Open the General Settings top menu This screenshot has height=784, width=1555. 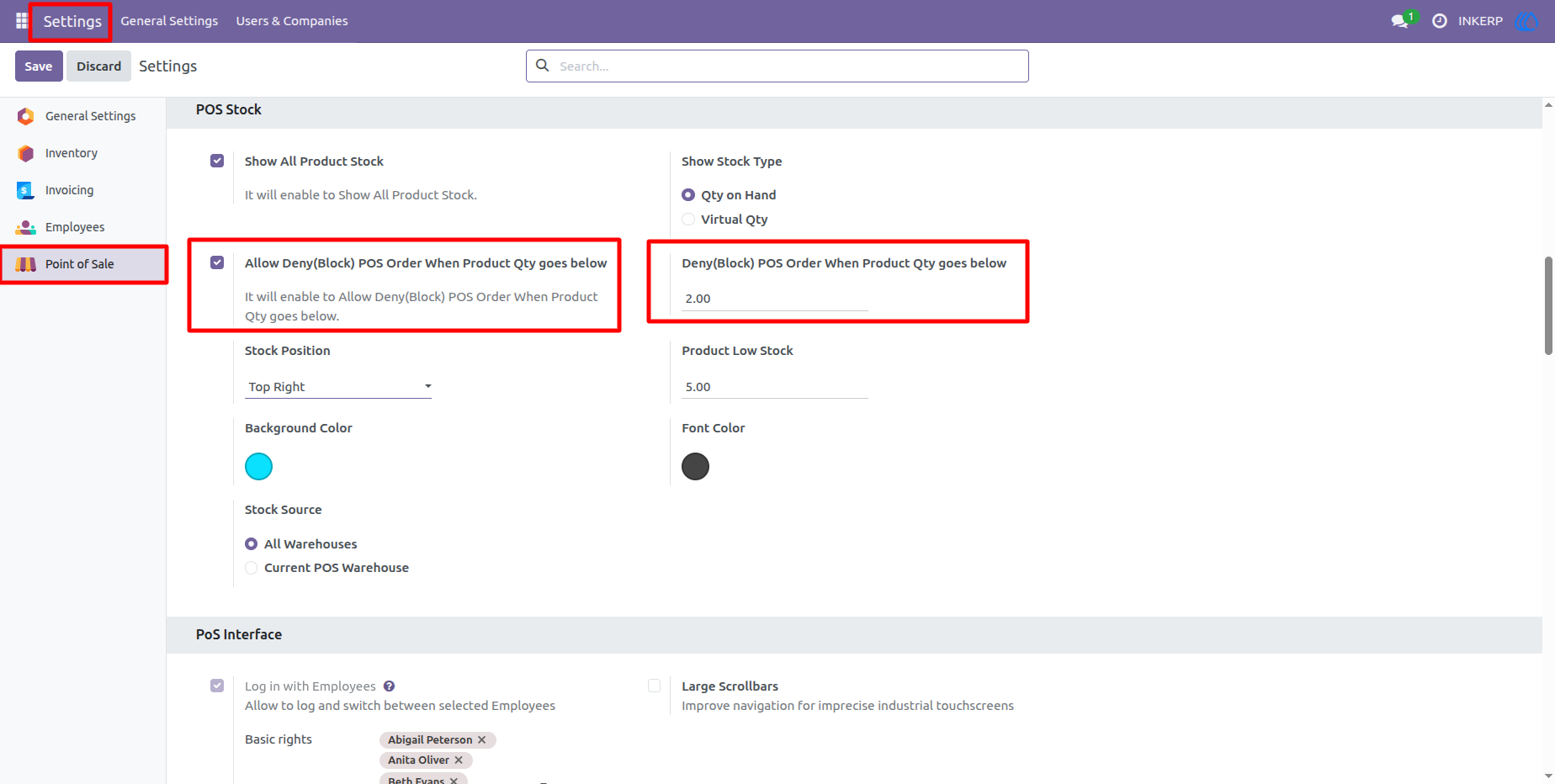pyautogui.click(x=169, y=21)
